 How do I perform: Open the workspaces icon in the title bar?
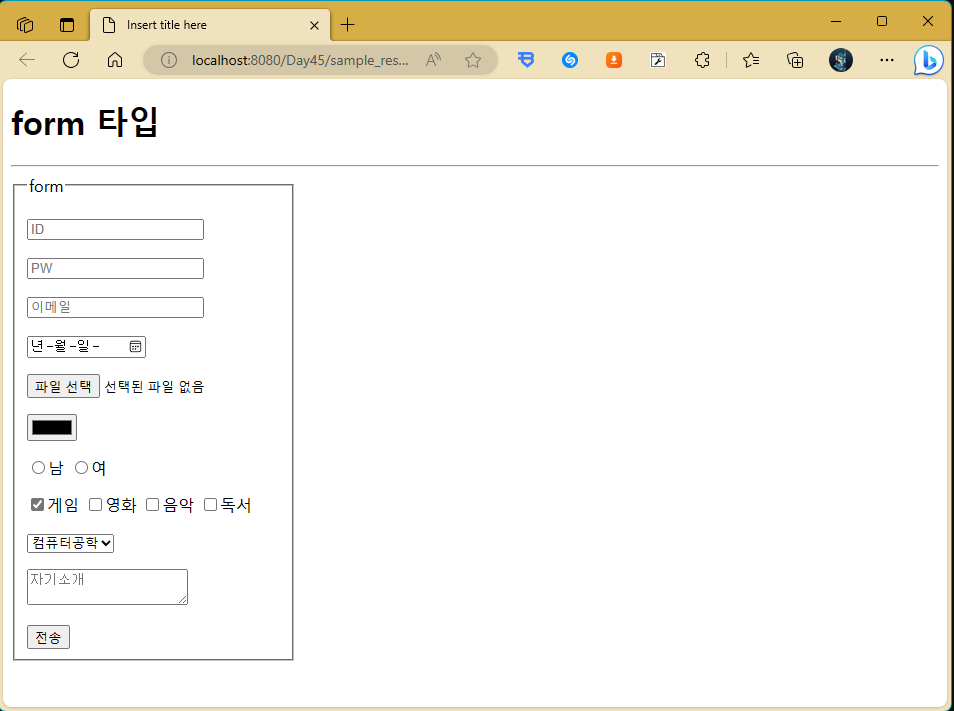point(25,25)
